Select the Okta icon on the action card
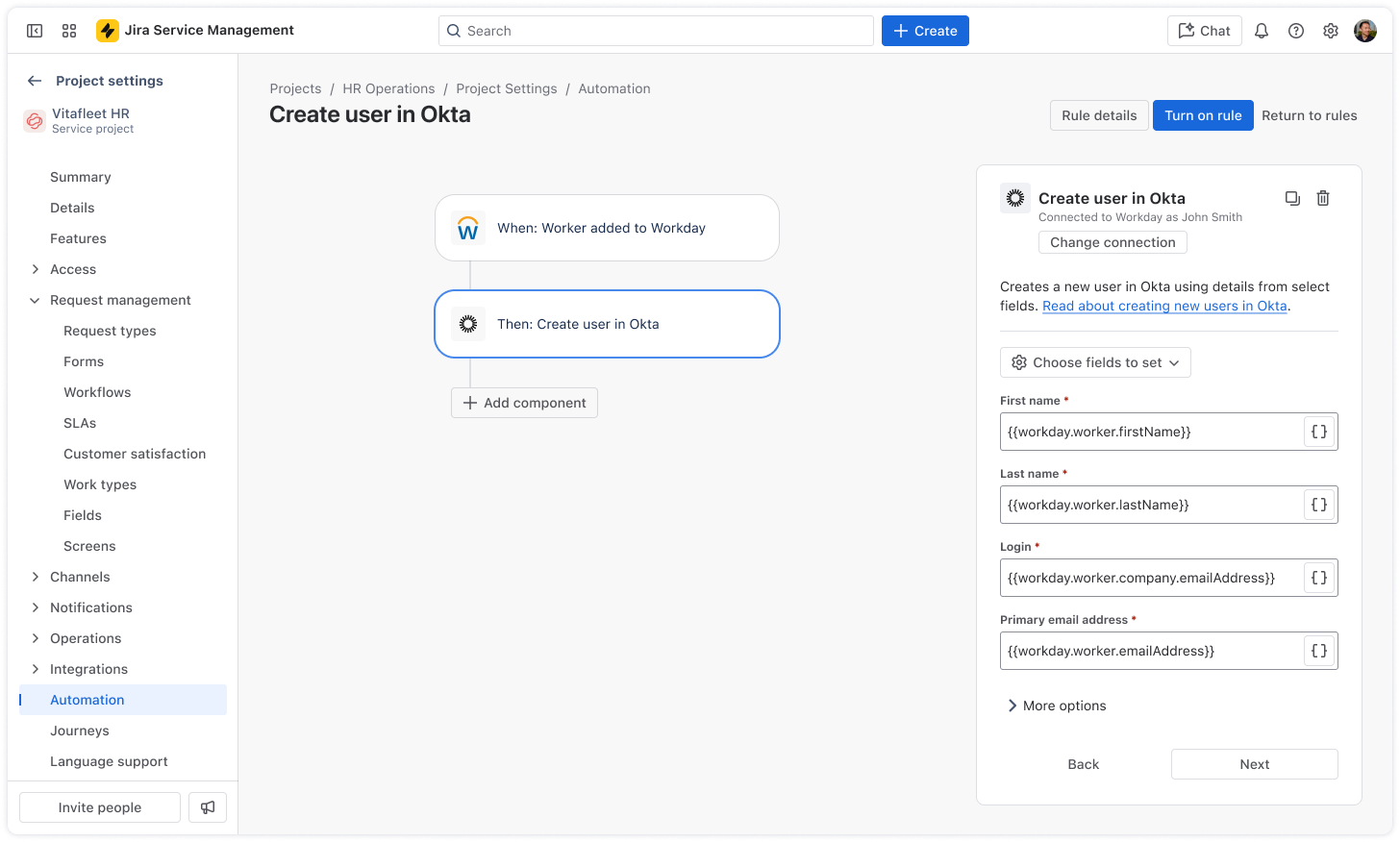The width and height of the screenshot is (1400, 842). coord(468,324)
